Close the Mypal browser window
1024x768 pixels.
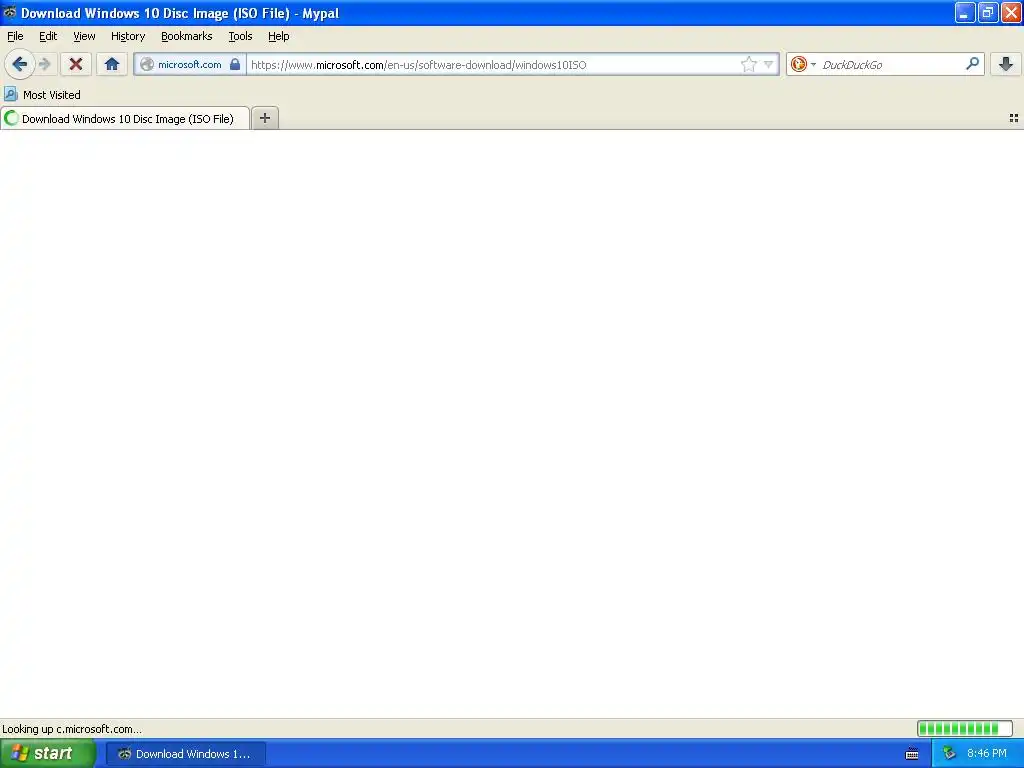coord(1012,12)
